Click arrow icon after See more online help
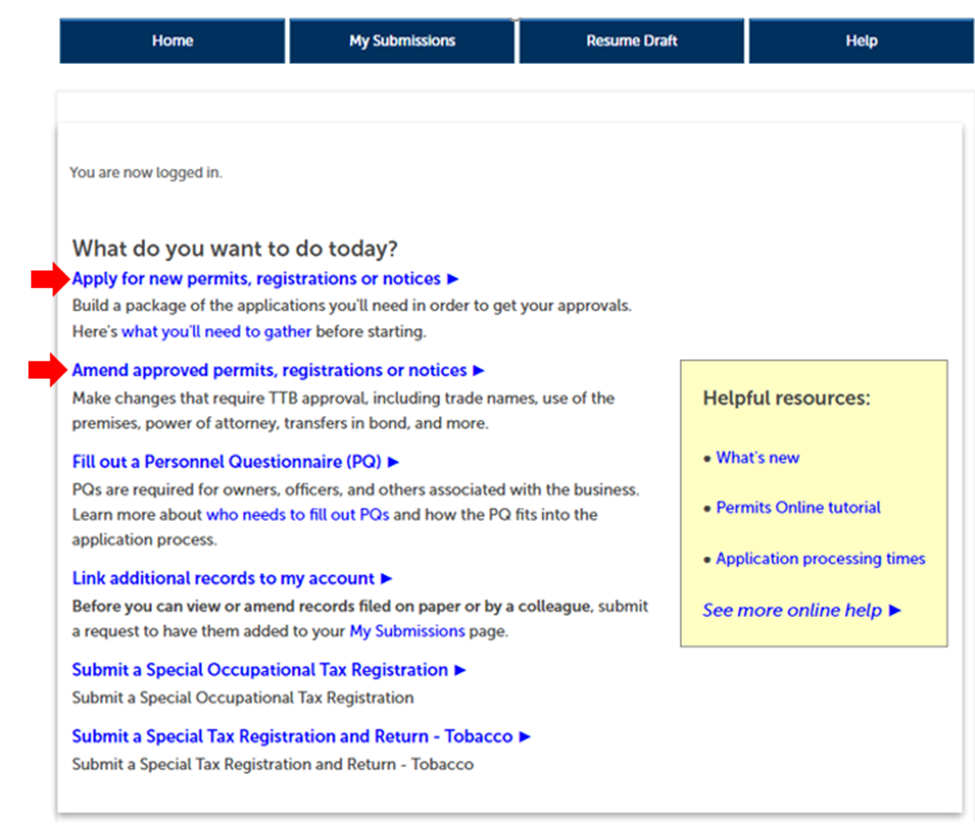 (x=895, y=611)
